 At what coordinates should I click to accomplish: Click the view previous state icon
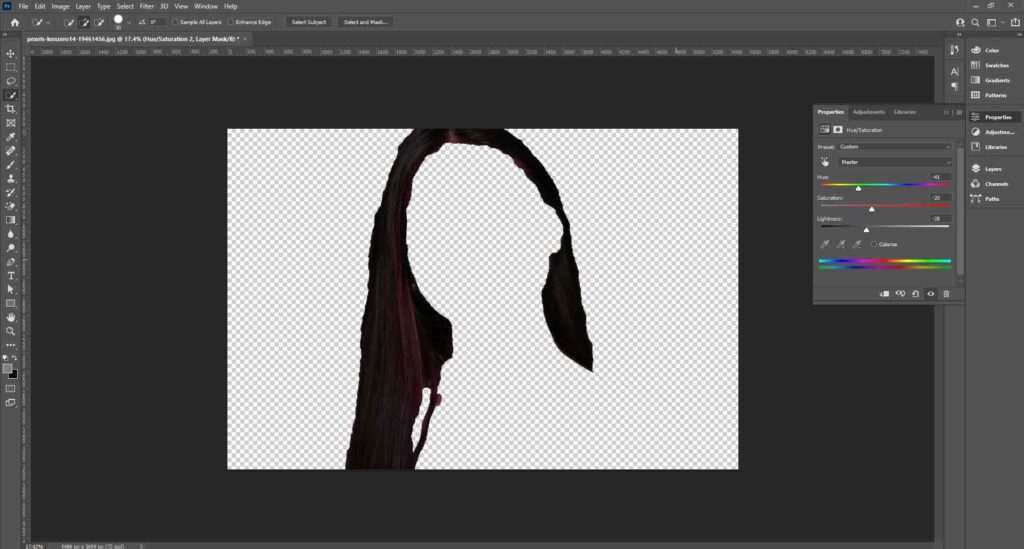tap(900, 294)
